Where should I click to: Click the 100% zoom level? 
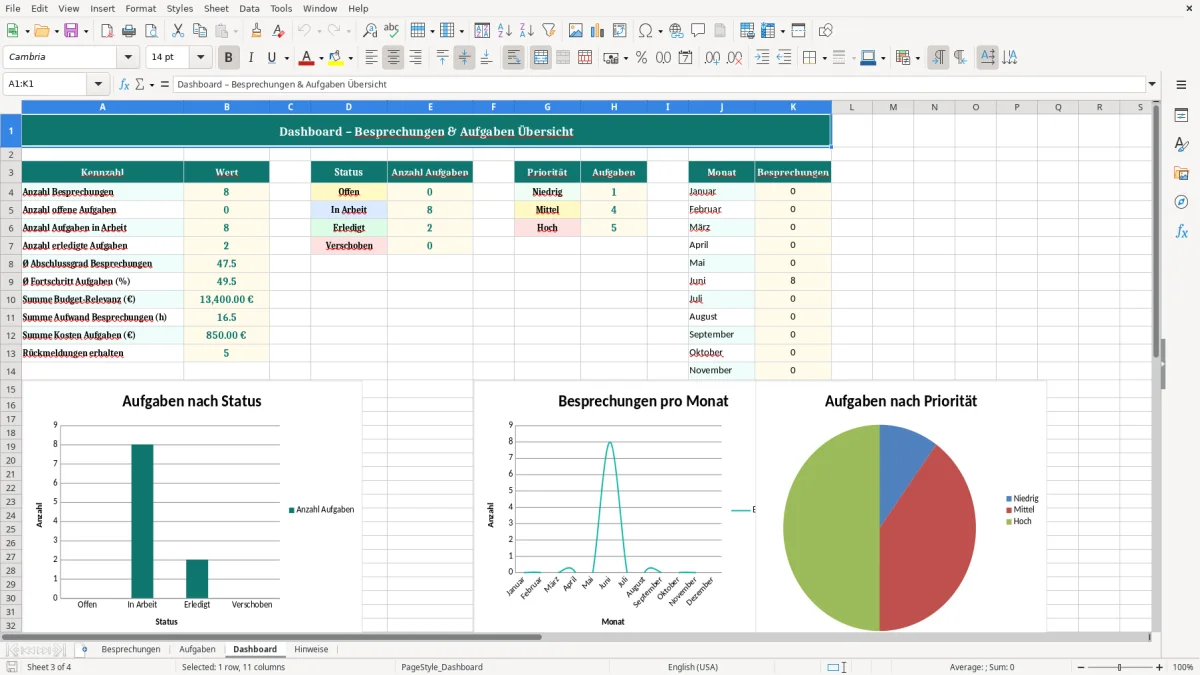(x=1182, y=667)
